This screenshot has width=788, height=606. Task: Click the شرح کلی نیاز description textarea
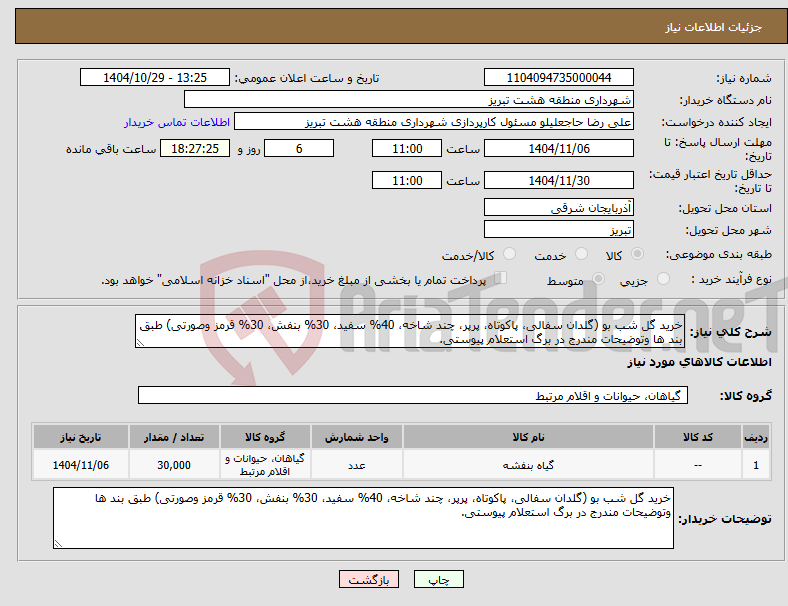[410, 331]
